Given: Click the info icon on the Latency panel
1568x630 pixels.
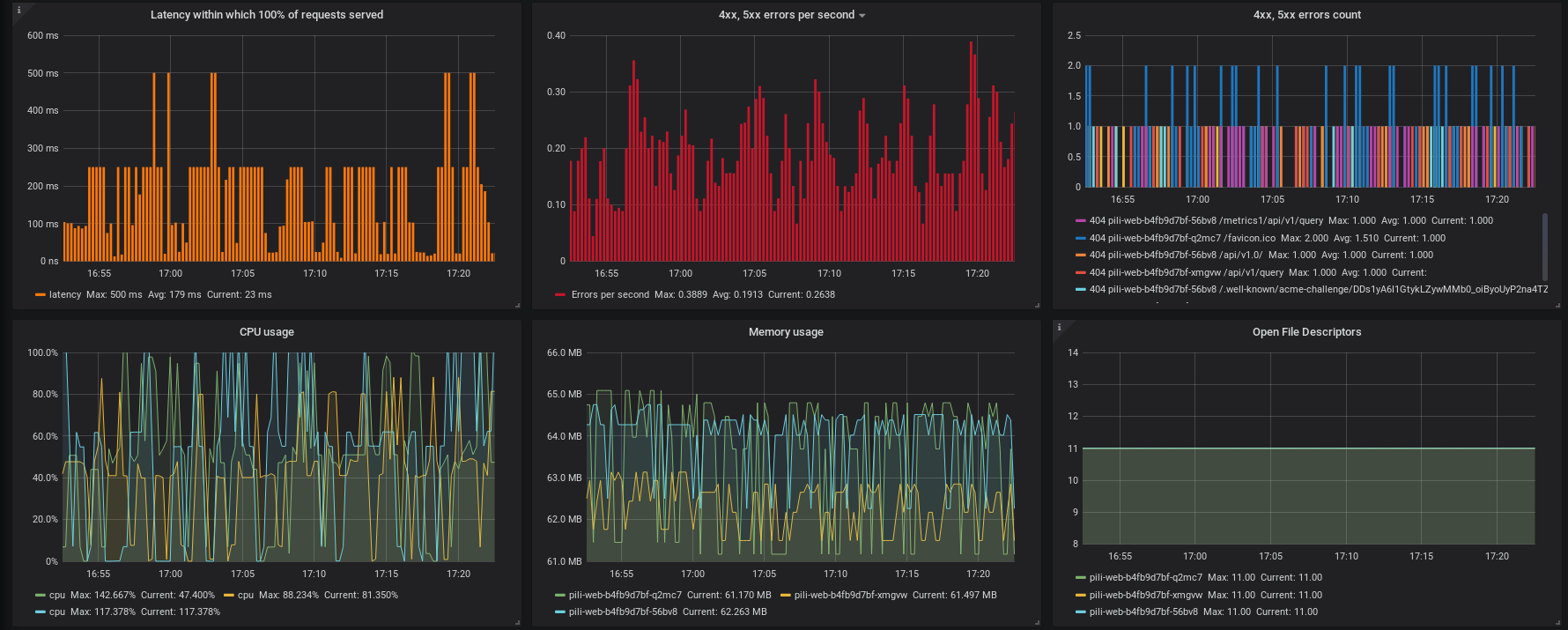Looking at the screenshot, I should click(18, 11).
